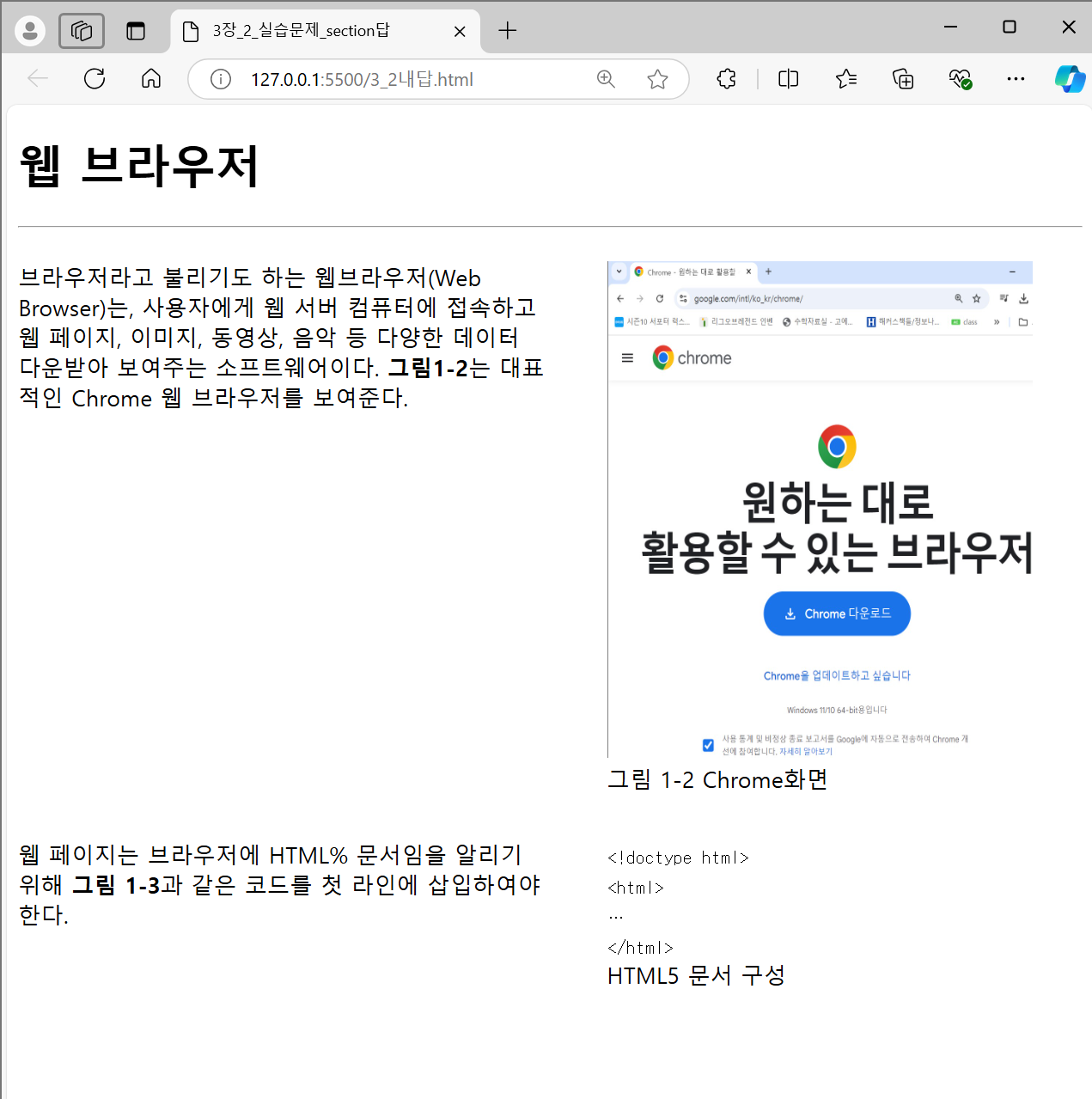Refresh the current page

click(95, 79)
